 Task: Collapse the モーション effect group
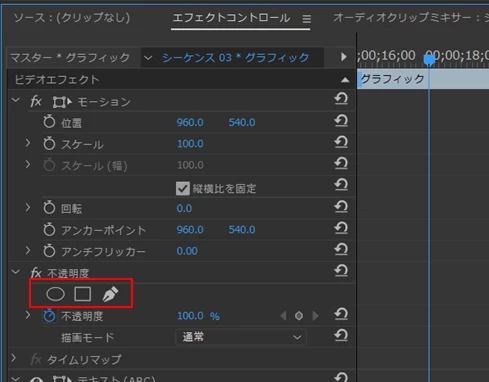16,100
